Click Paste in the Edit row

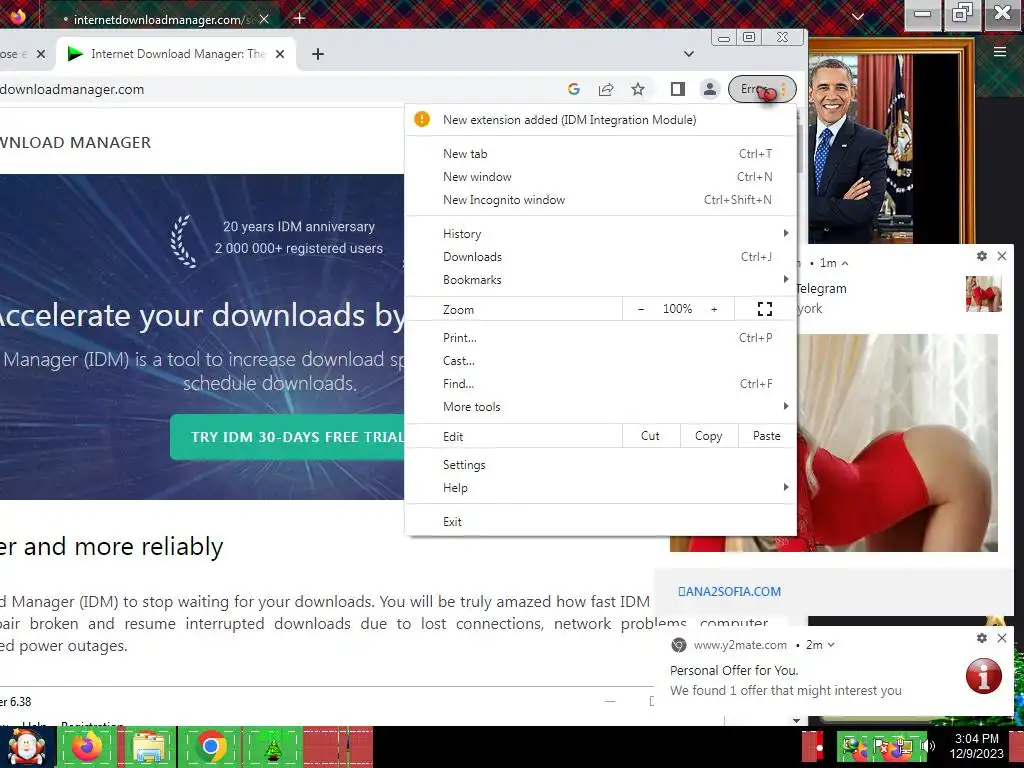pyautogui.click(x=767, y=436)
